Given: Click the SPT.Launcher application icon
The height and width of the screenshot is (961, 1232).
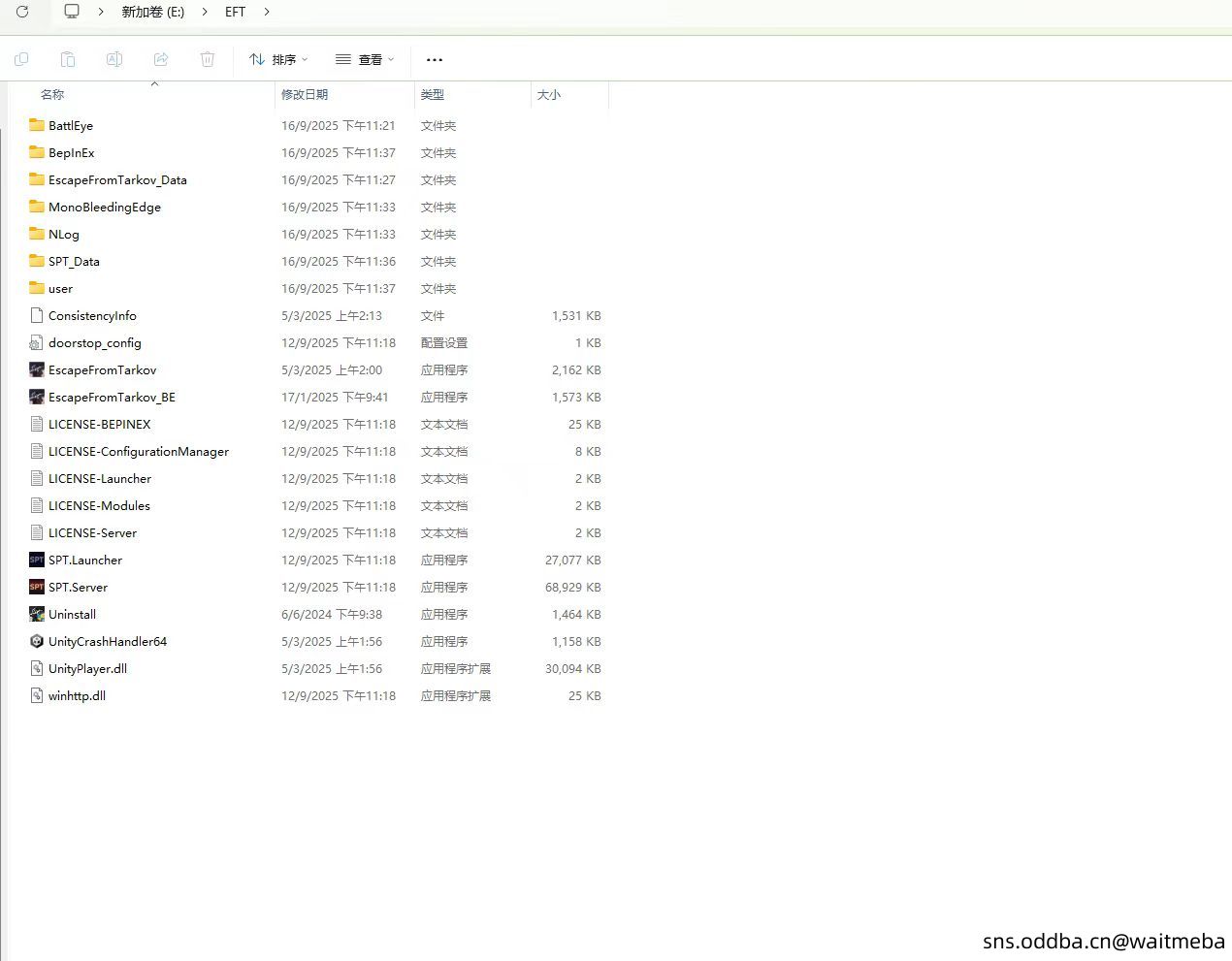Looking at the screenshot, I should [x=37, y=560].
